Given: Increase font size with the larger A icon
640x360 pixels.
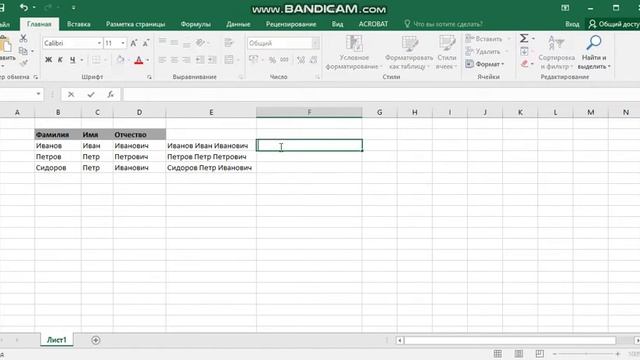Looking at the screenshot, I should tap(133, 43).
